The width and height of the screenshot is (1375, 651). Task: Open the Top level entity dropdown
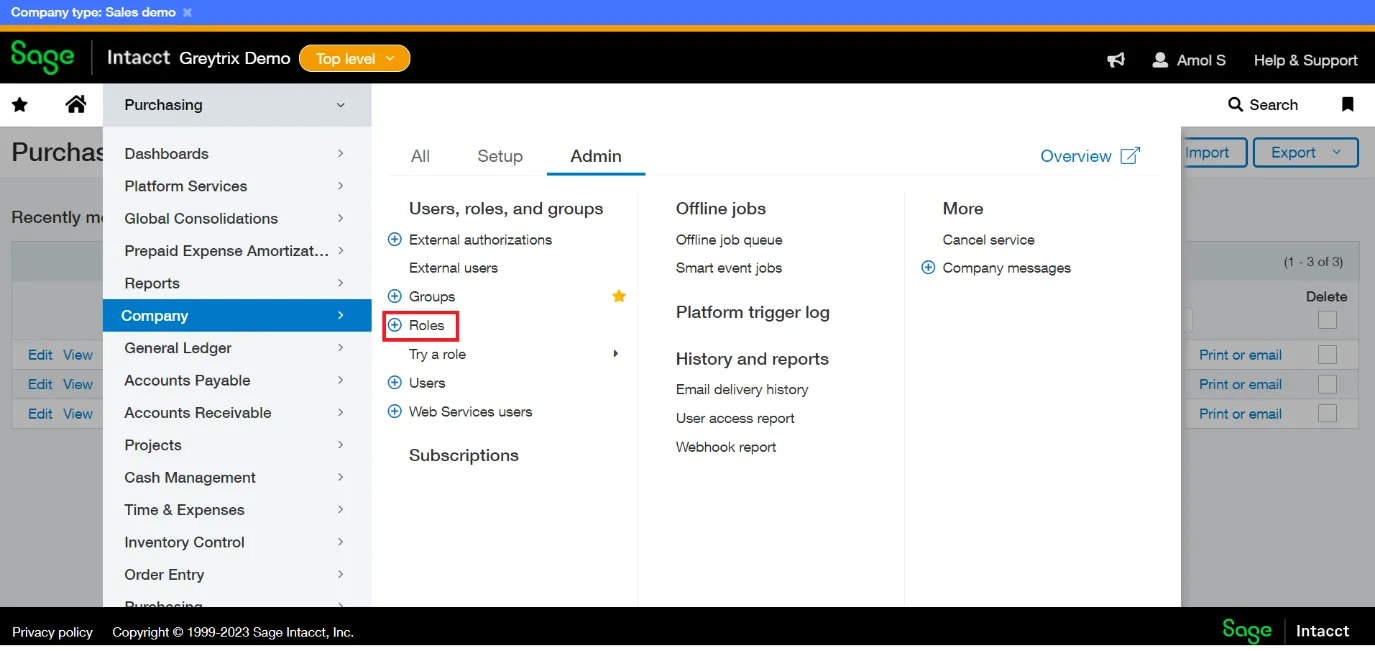tap(355, 59)
